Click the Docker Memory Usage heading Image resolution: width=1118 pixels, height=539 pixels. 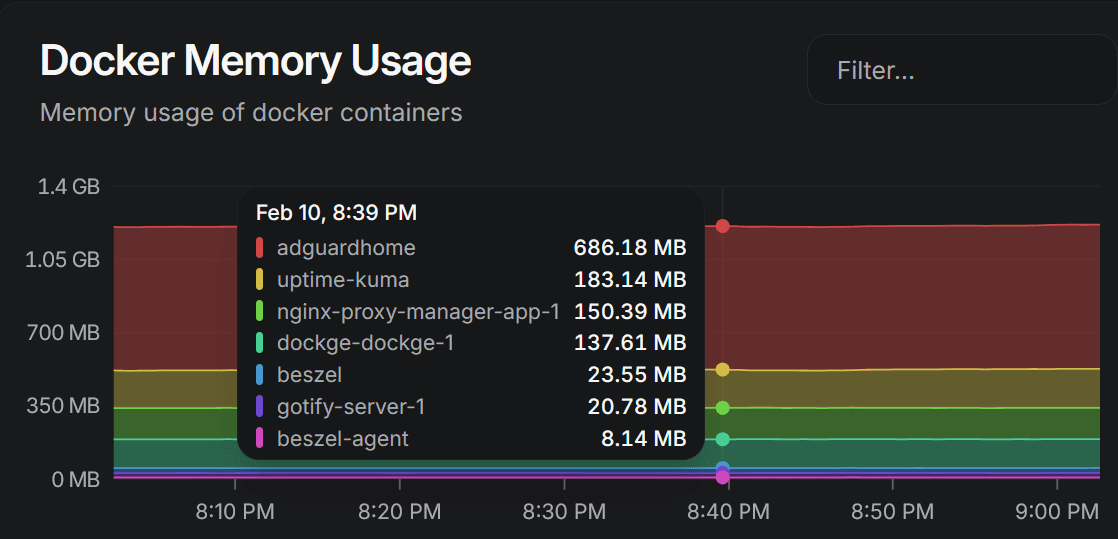255,61
